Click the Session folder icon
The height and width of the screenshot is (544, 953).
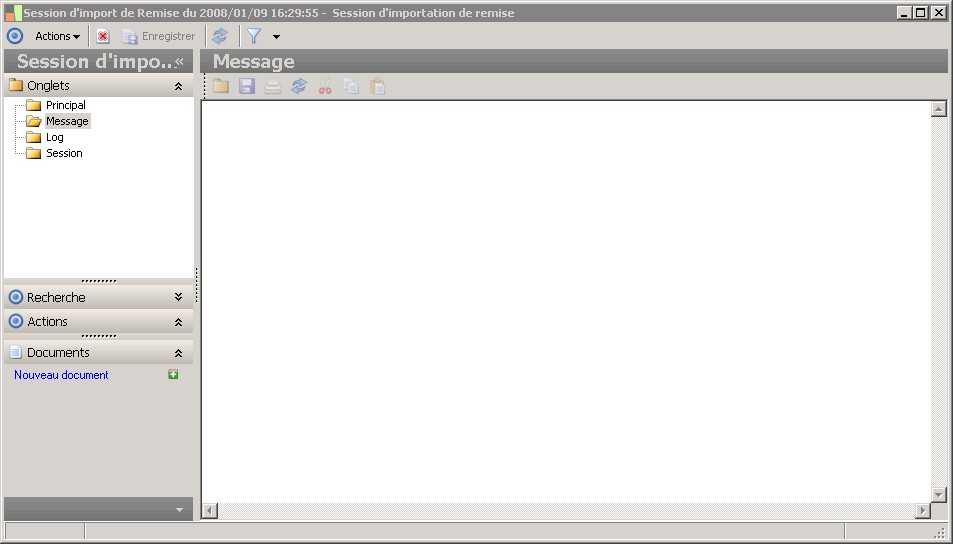33,153
